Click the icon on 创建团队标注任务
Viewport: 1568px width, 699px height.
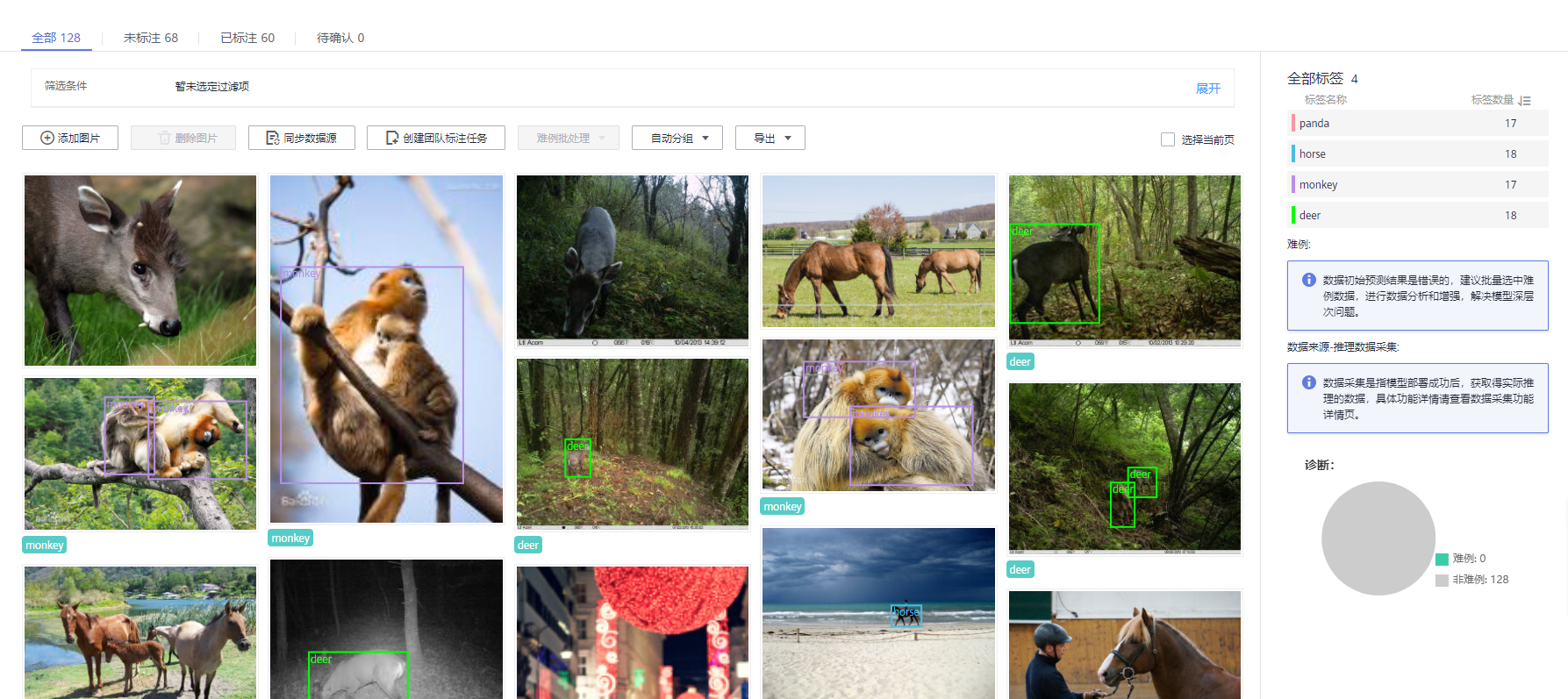[392, 138]
